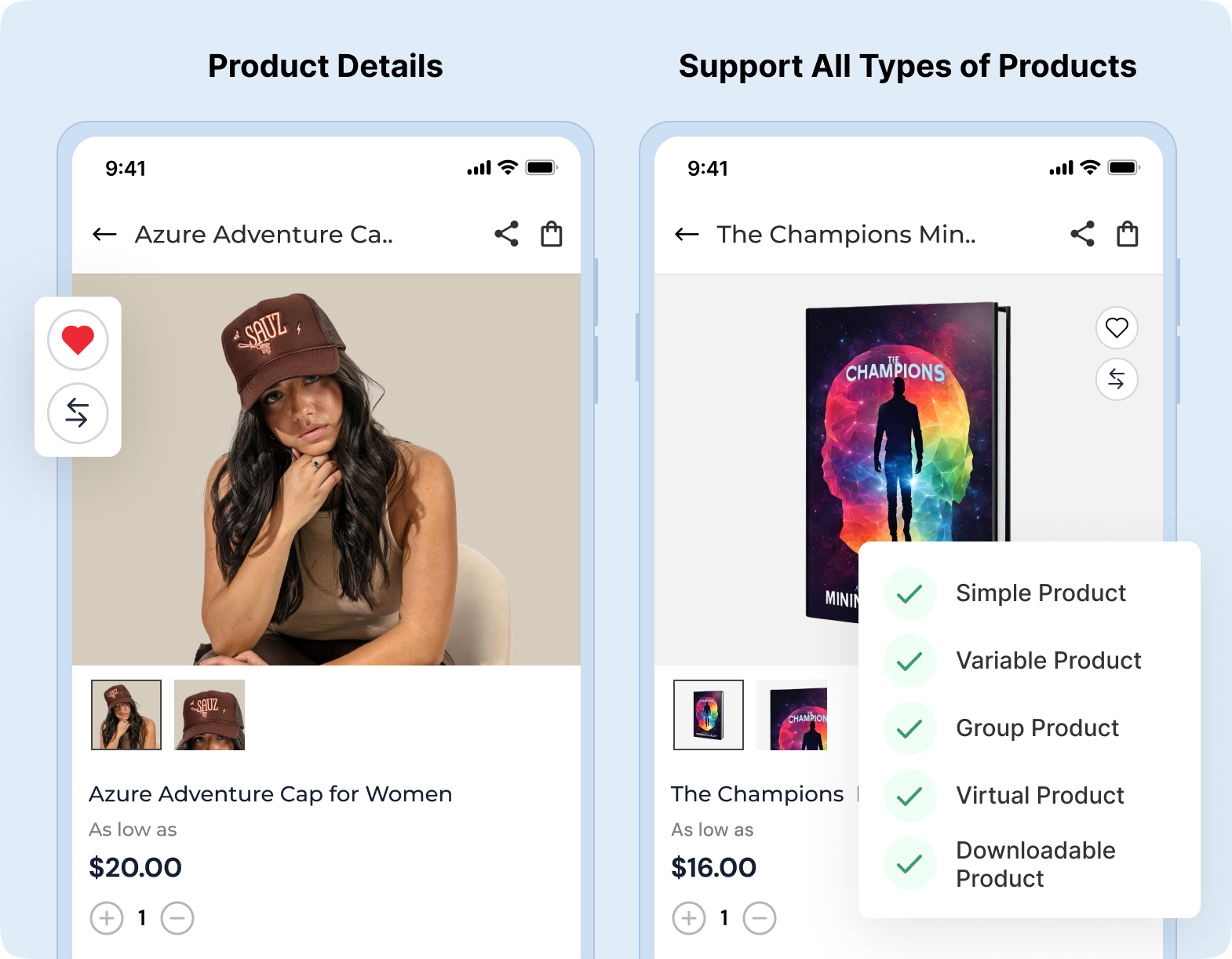Select second cap close-up thumbnail

tap(210, 715)
